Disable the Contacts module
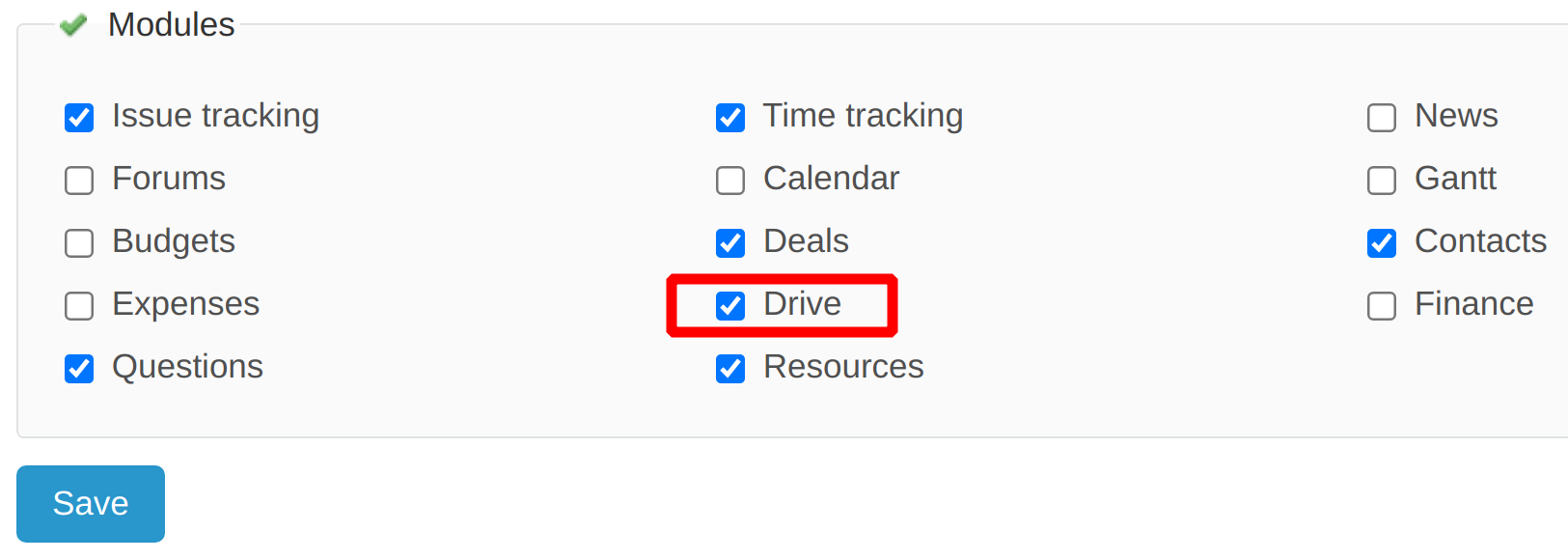 pyautogui.click(x=1382, y=243)
